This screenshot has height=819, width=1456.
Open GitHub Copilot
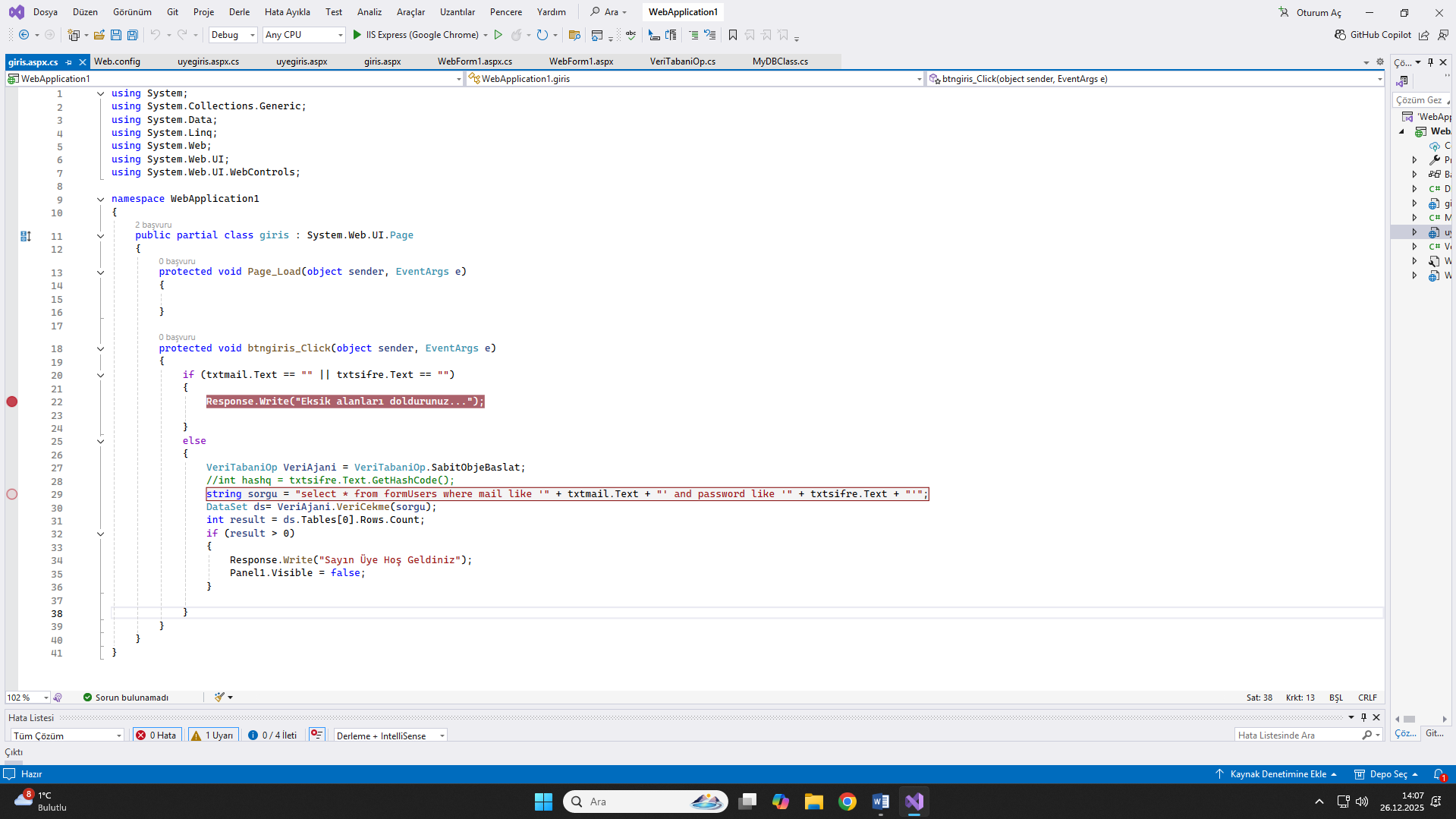point(1373,35)
